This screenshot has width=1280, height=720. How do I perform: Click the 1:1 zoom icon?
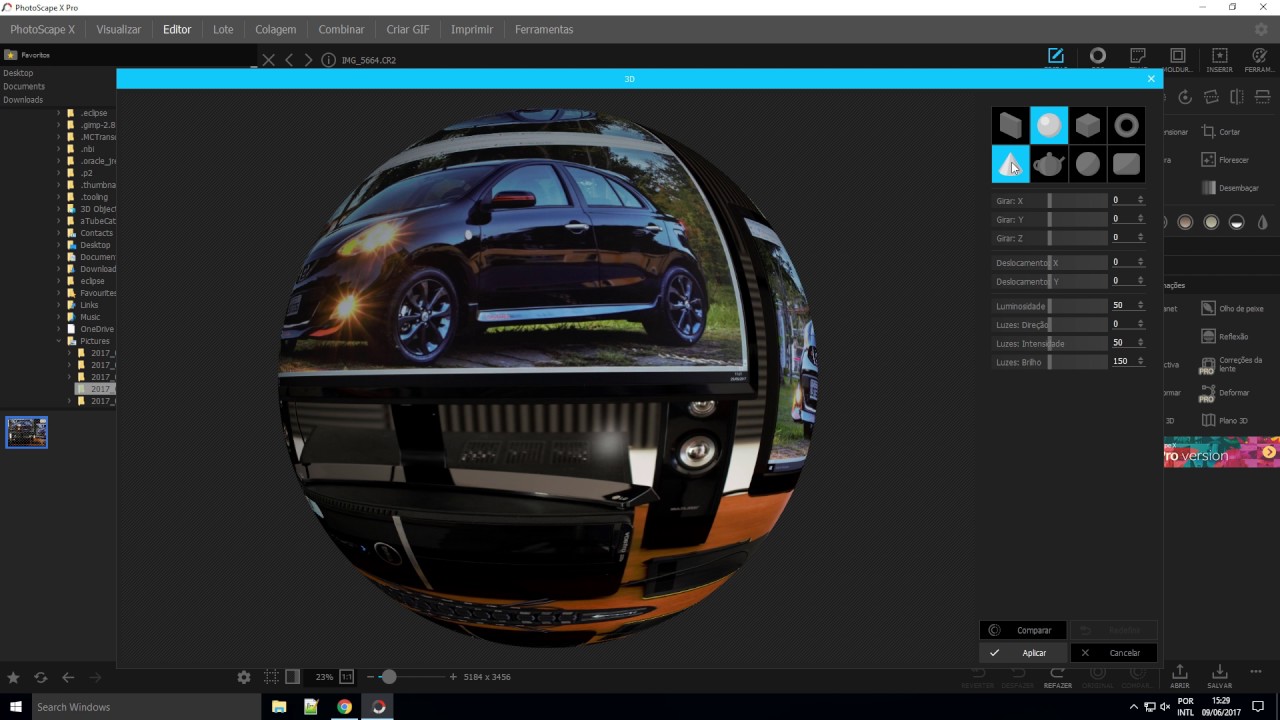pyautogui.click(x=346, y=677)
